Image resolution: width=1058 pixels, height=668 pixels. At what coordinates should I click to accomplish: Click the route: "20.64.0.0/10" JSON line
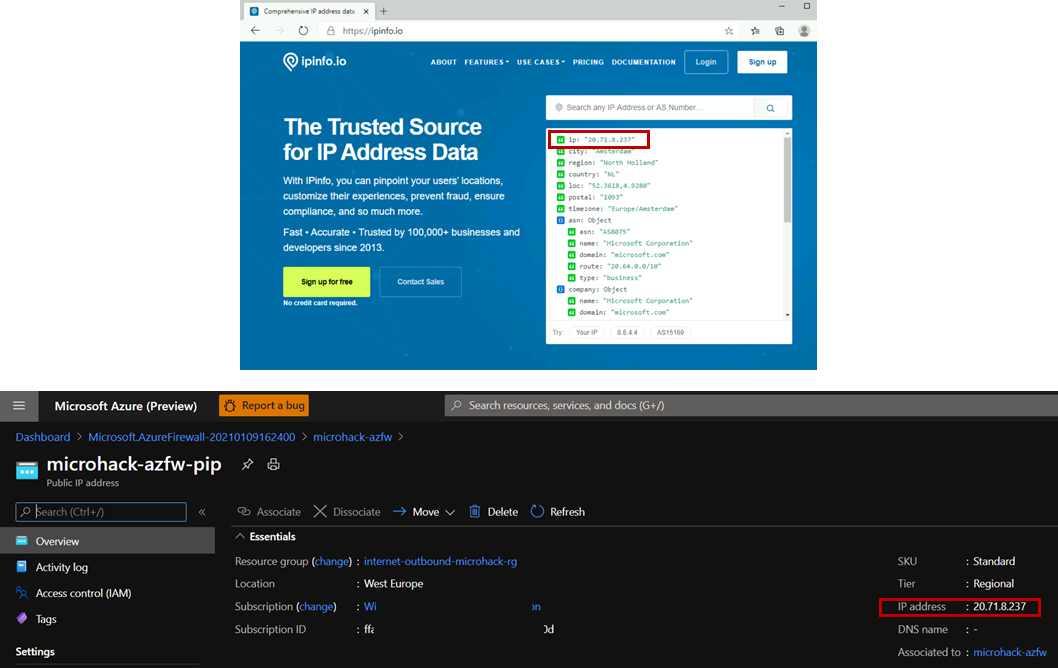click(x=615, y=267)
